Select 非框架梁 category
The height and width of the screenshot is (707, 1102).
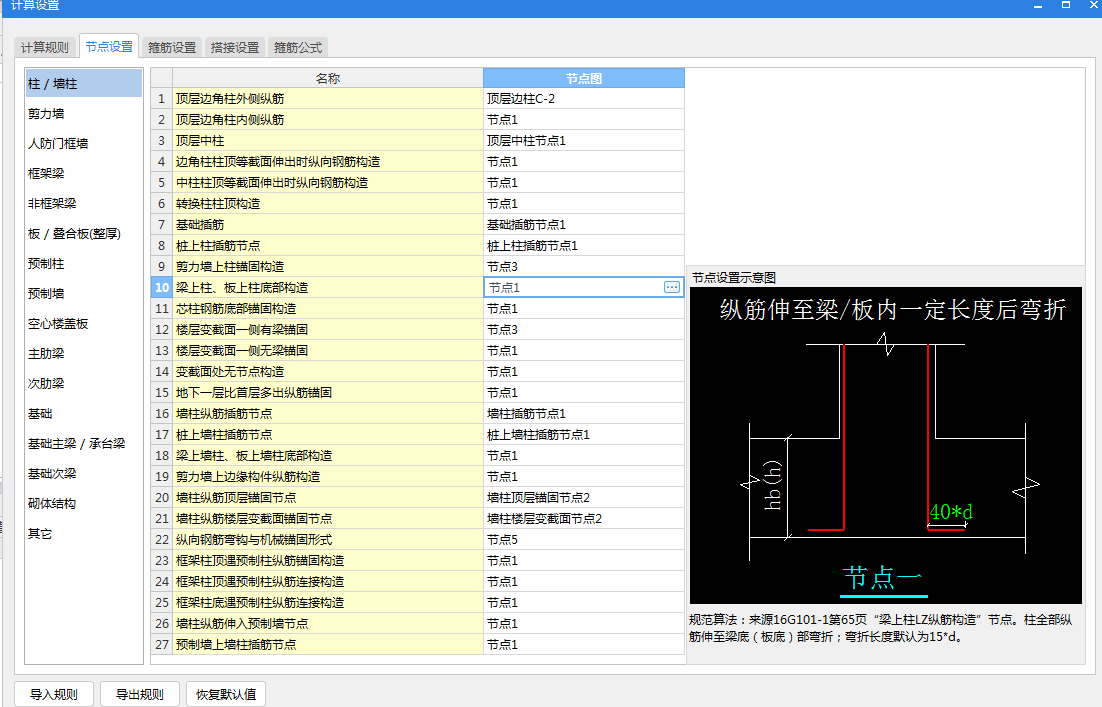click(x=84, y=204)
